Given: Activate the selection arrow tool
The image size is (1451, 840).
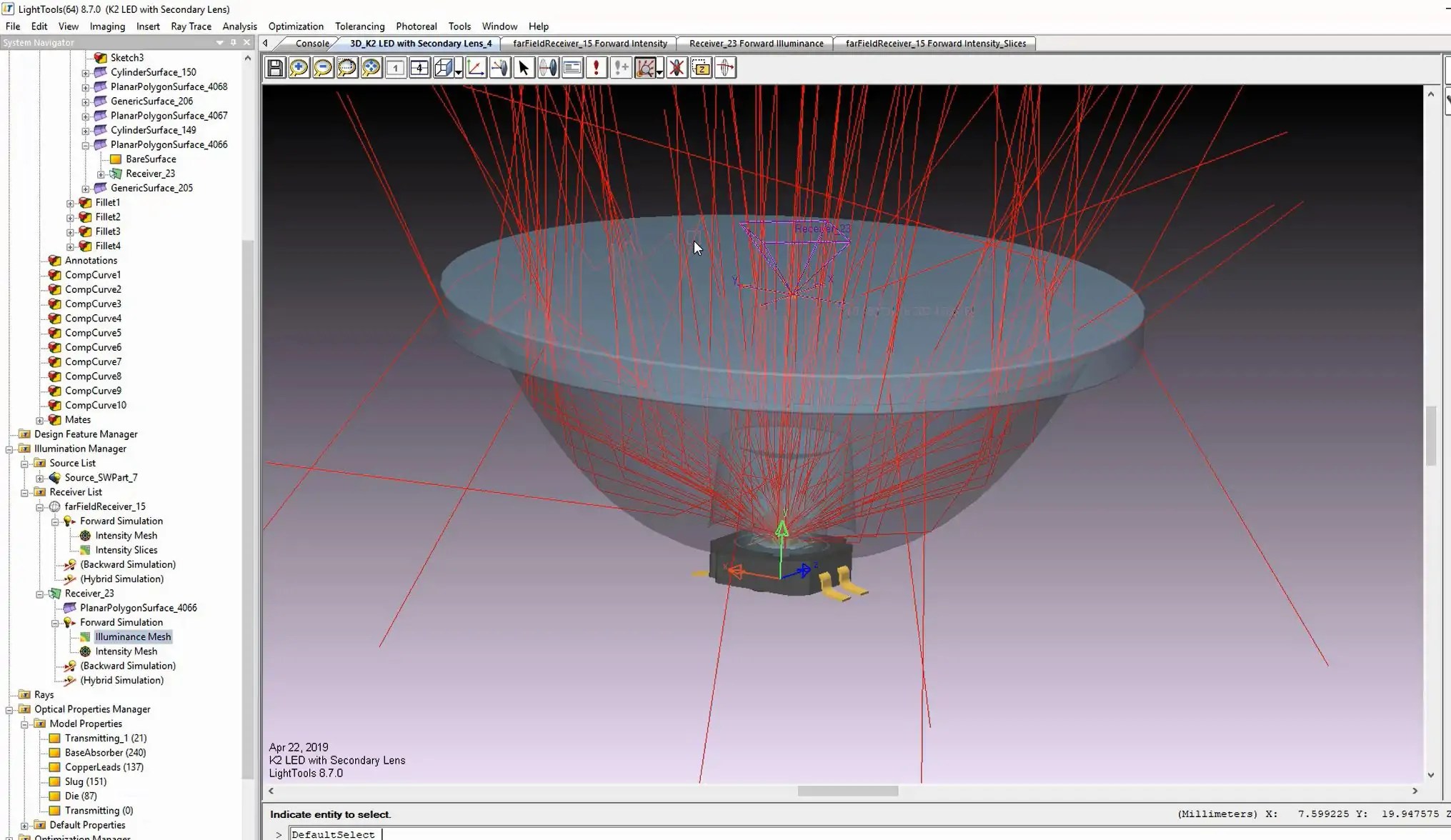Looking at the screenshot, I should point(523,68).
